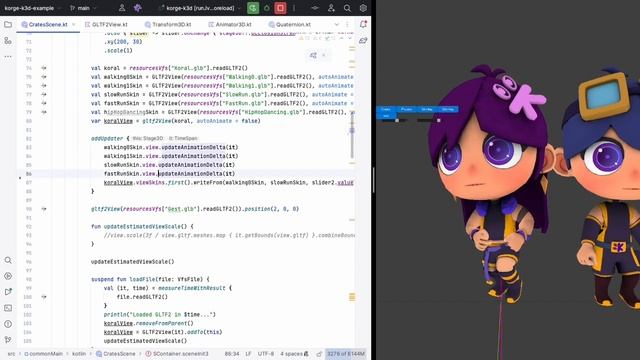Open the korge-k3d-example project dropdown
The image size is (640, 360).
click(33, 8)
